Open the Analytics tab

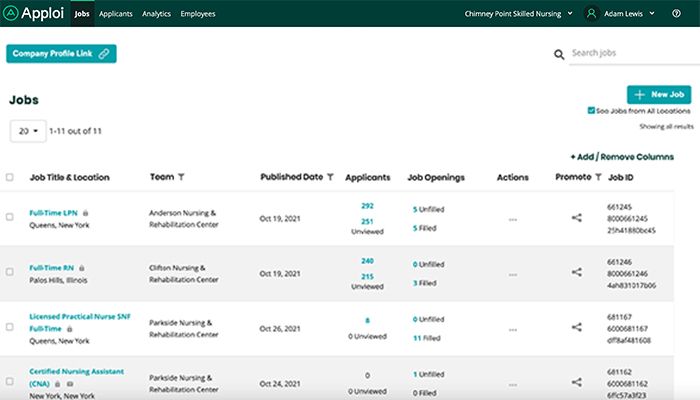coord(156,14)
